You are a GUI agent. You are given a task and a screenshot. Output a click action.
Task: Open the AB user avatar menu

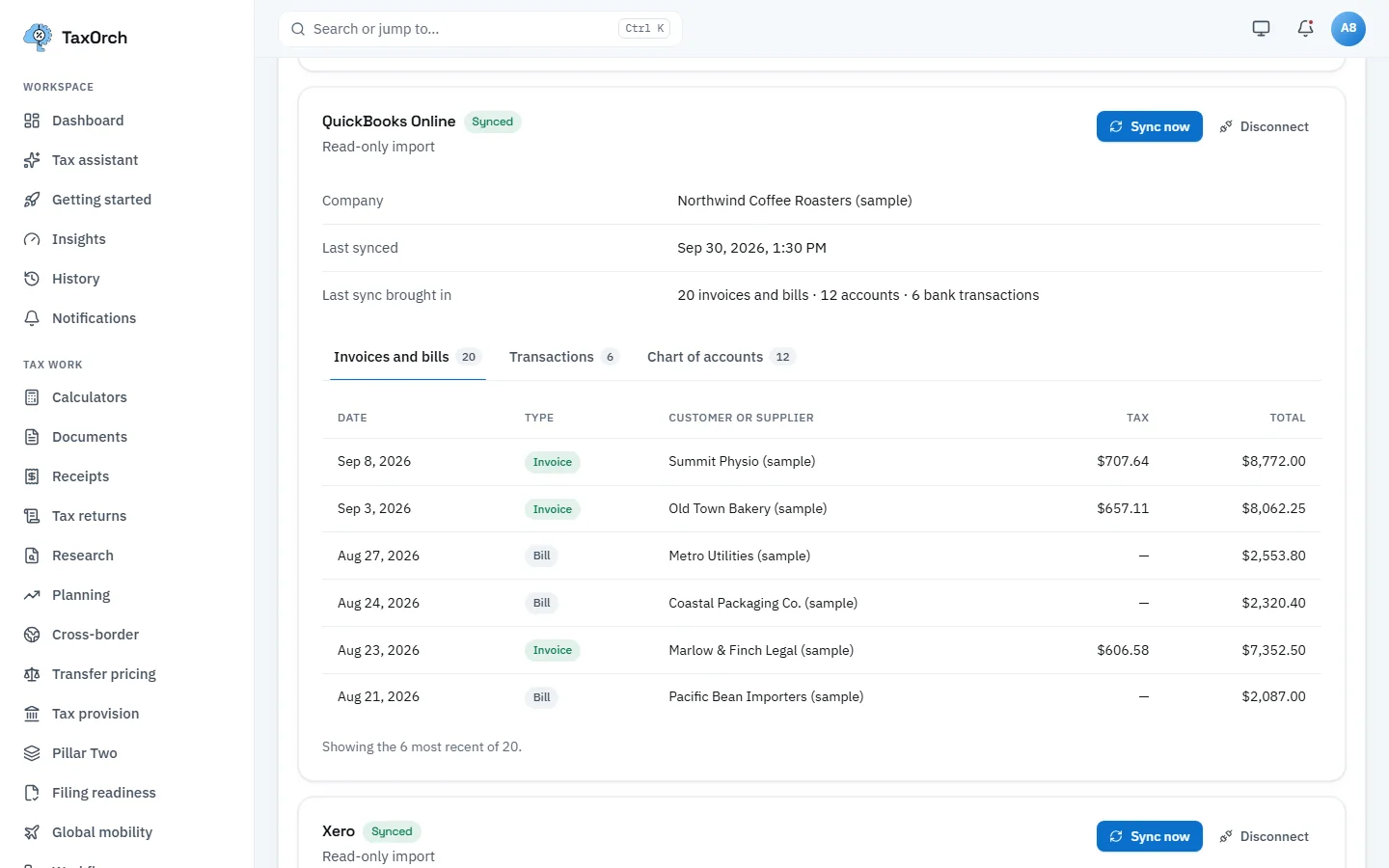(1348, 29)
